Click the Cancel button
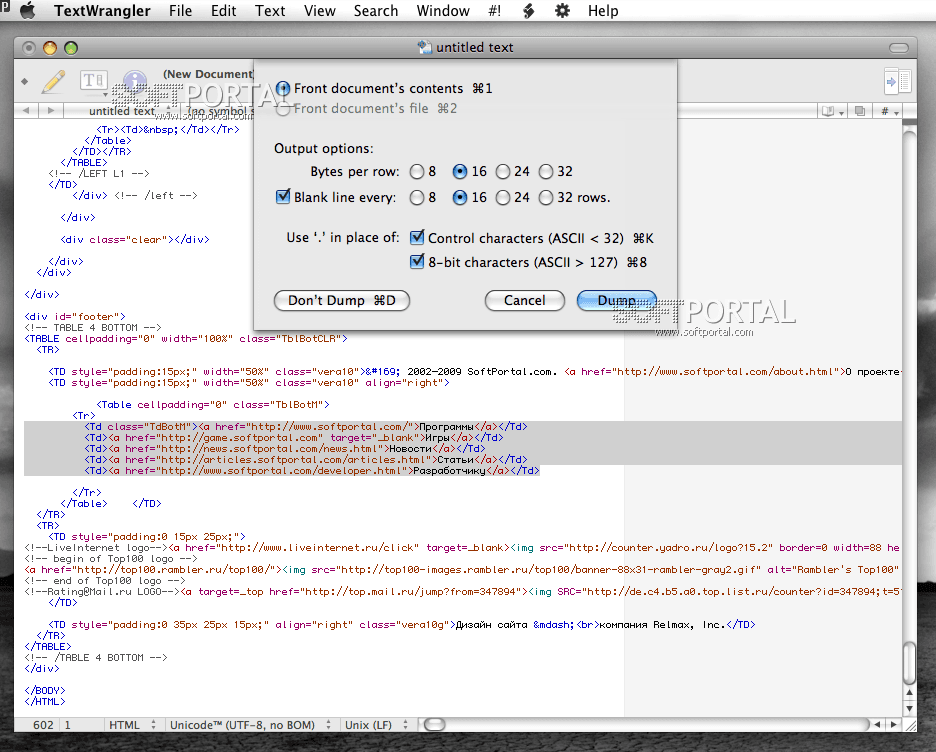The height and width of the screenshot is (752, 936). pos(524,300)
